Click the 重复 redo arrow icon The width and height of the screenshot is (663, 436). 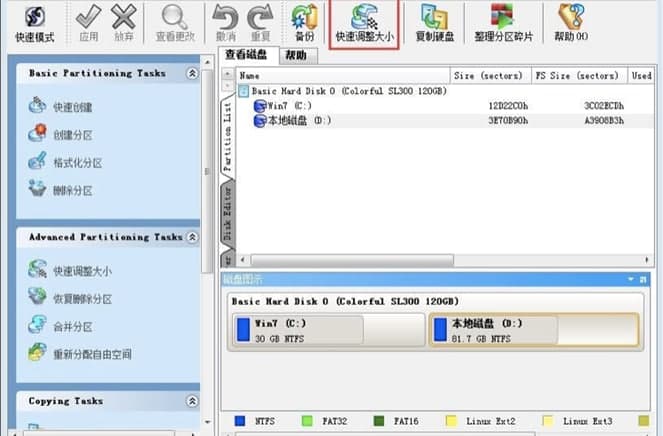click(260, 17)
